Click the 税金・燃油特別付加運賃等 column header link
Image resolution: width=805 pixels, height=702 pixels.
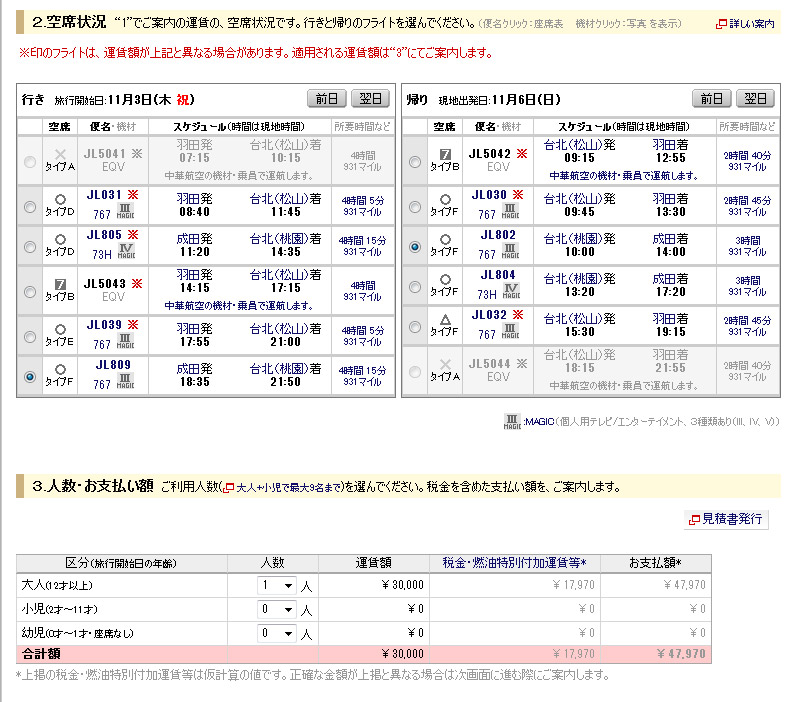(x=514, y=563)
